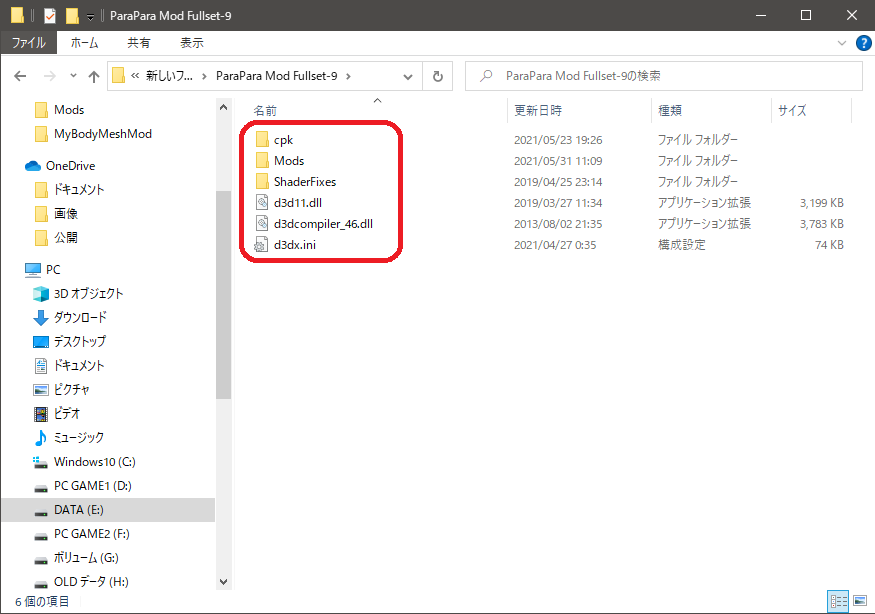Image resolution: width=875 pixels, height=614 pixels.
Task: Click the 構成設定 type cell
Action: tap(681, 245)
